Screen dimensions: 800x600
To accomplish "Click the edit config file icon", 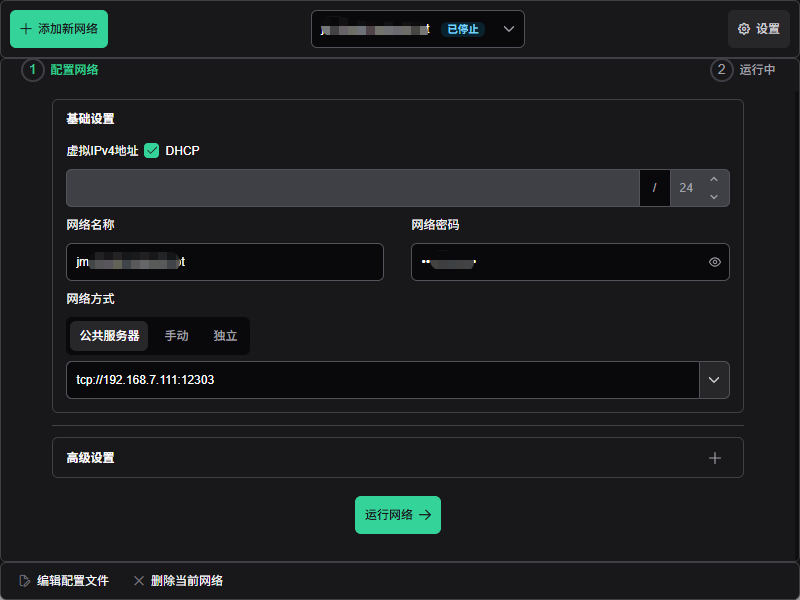I will [25, 581].
